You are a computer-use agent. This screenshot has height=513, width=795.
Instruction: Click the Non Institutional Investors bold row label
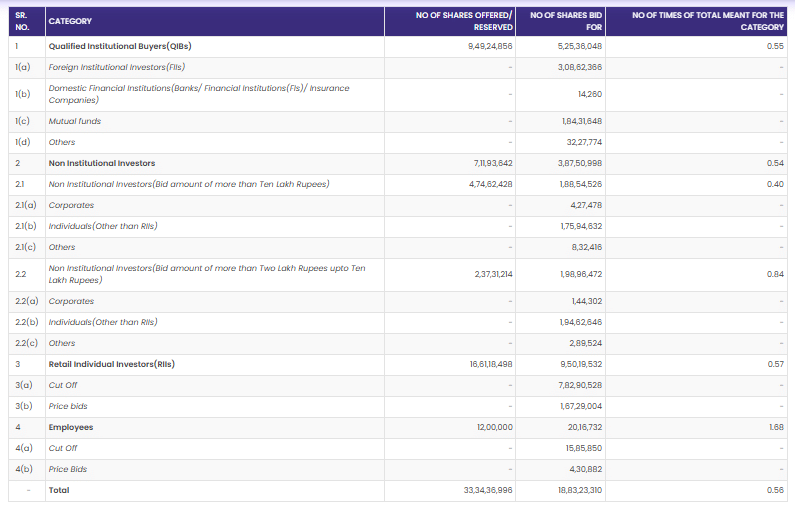tap(102, 163)
